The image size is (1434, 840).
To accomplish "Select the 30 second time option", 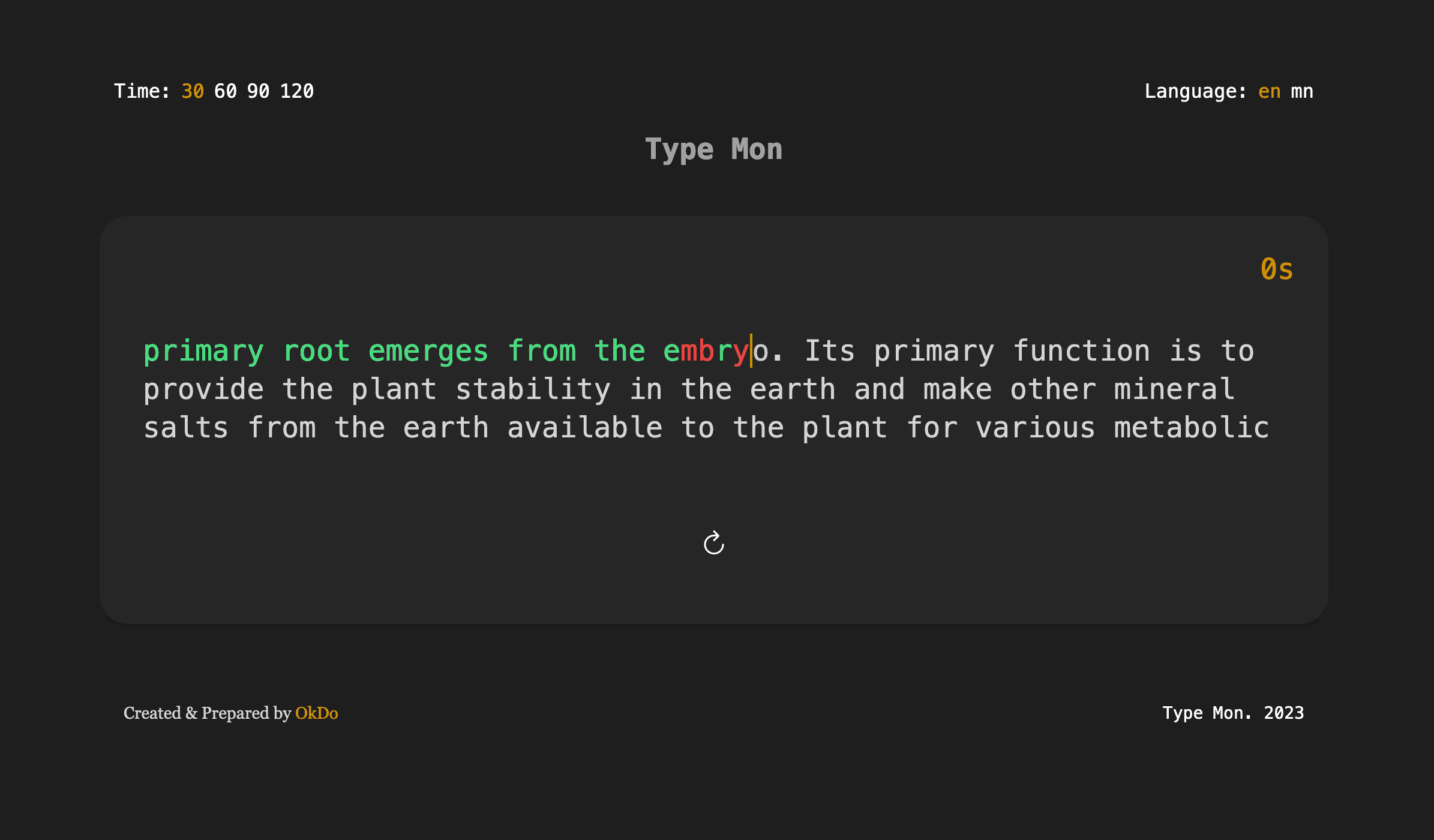I will click(x=193, y=91).
